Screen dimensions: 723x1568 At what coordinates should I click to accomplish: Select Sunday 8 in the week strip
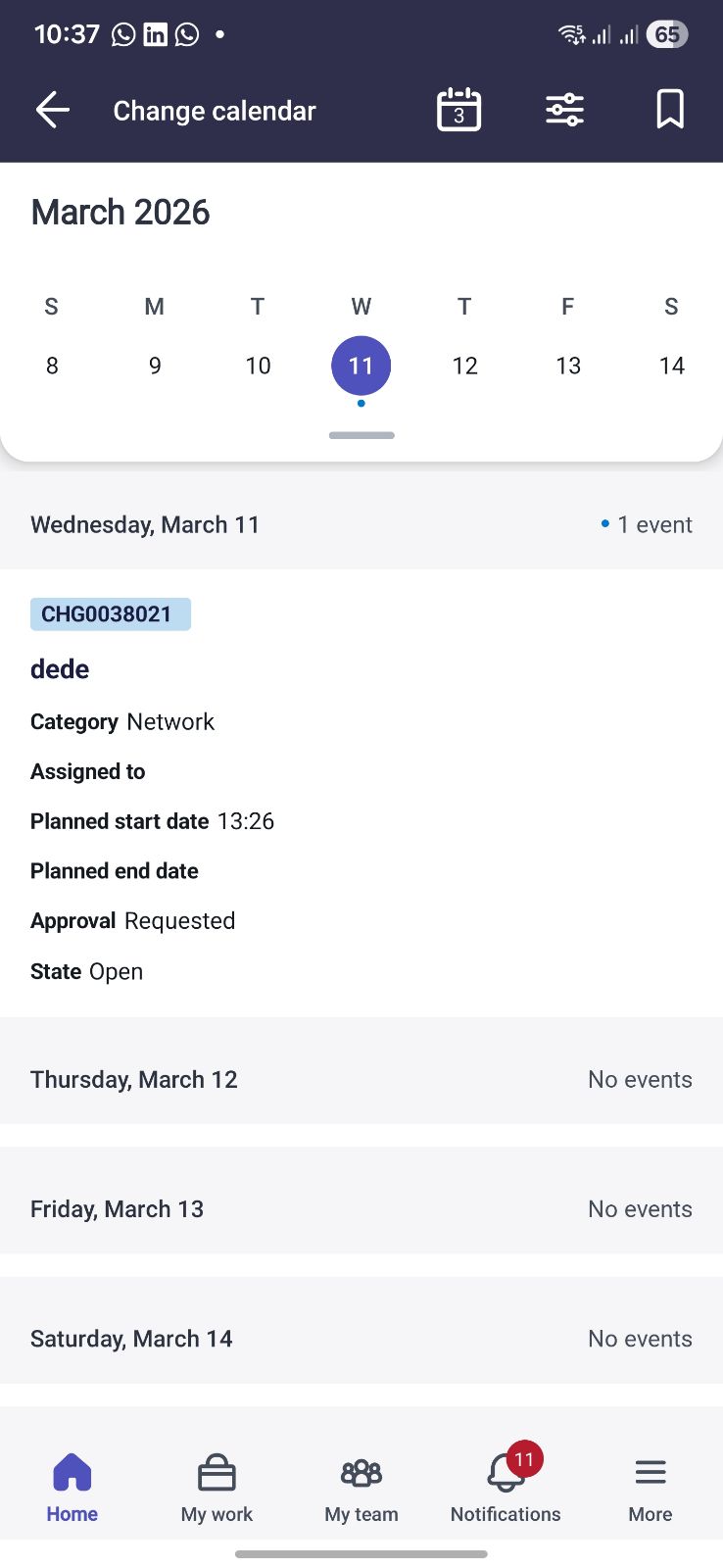(52, 366)
